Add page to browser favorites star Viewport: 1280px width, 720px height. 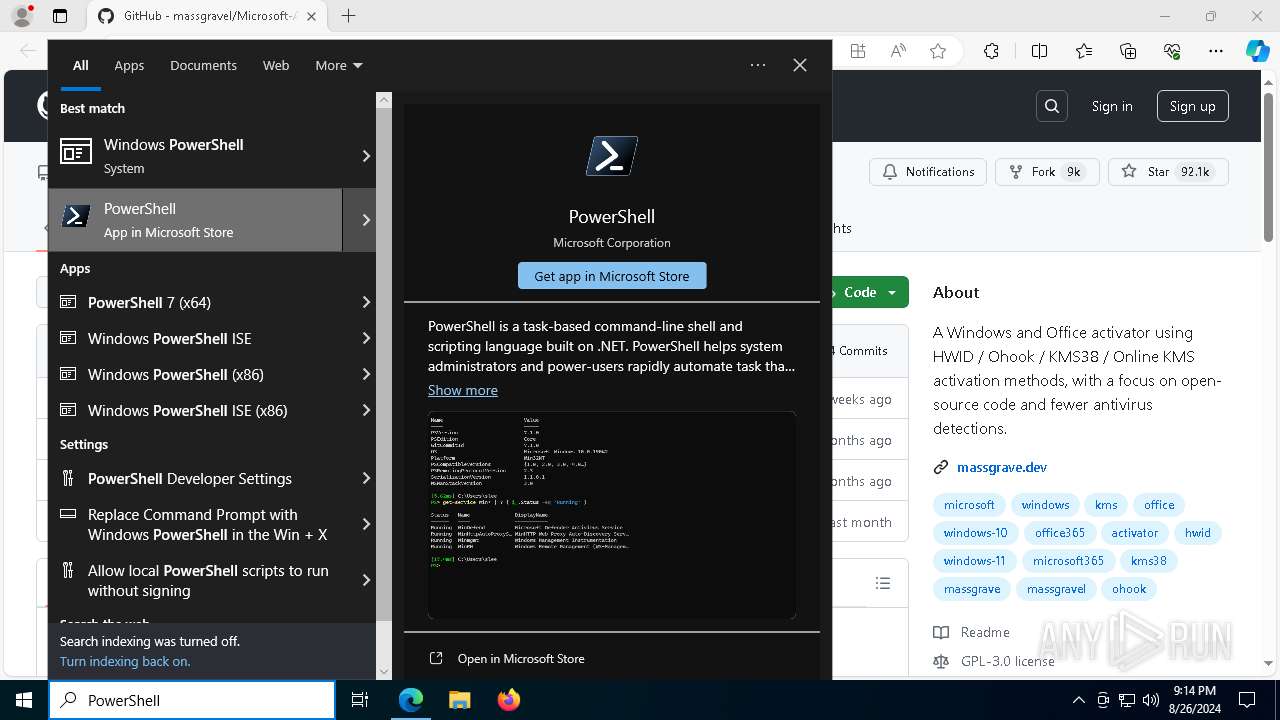pos(938,51)
